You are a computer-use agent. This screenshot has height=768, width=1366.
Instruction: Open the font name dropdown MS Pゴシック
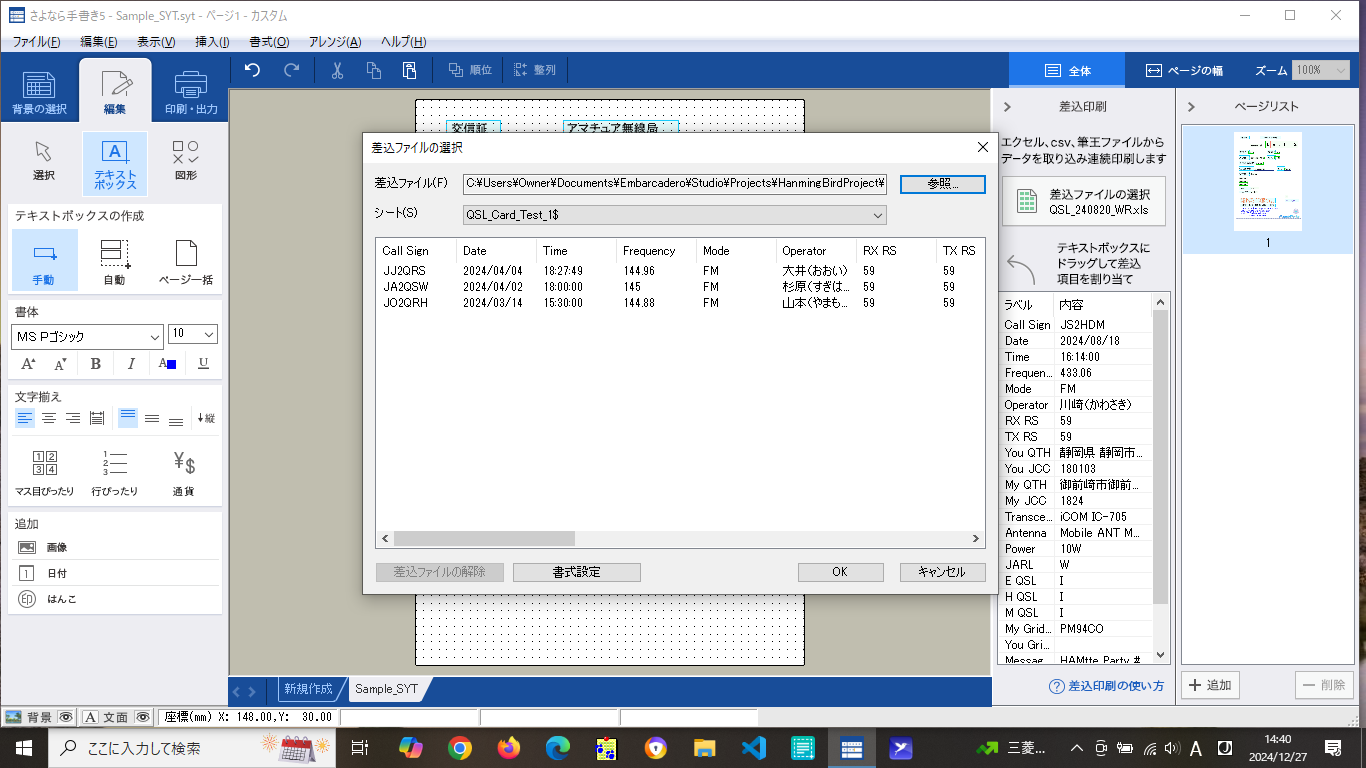tap(87, 336)
